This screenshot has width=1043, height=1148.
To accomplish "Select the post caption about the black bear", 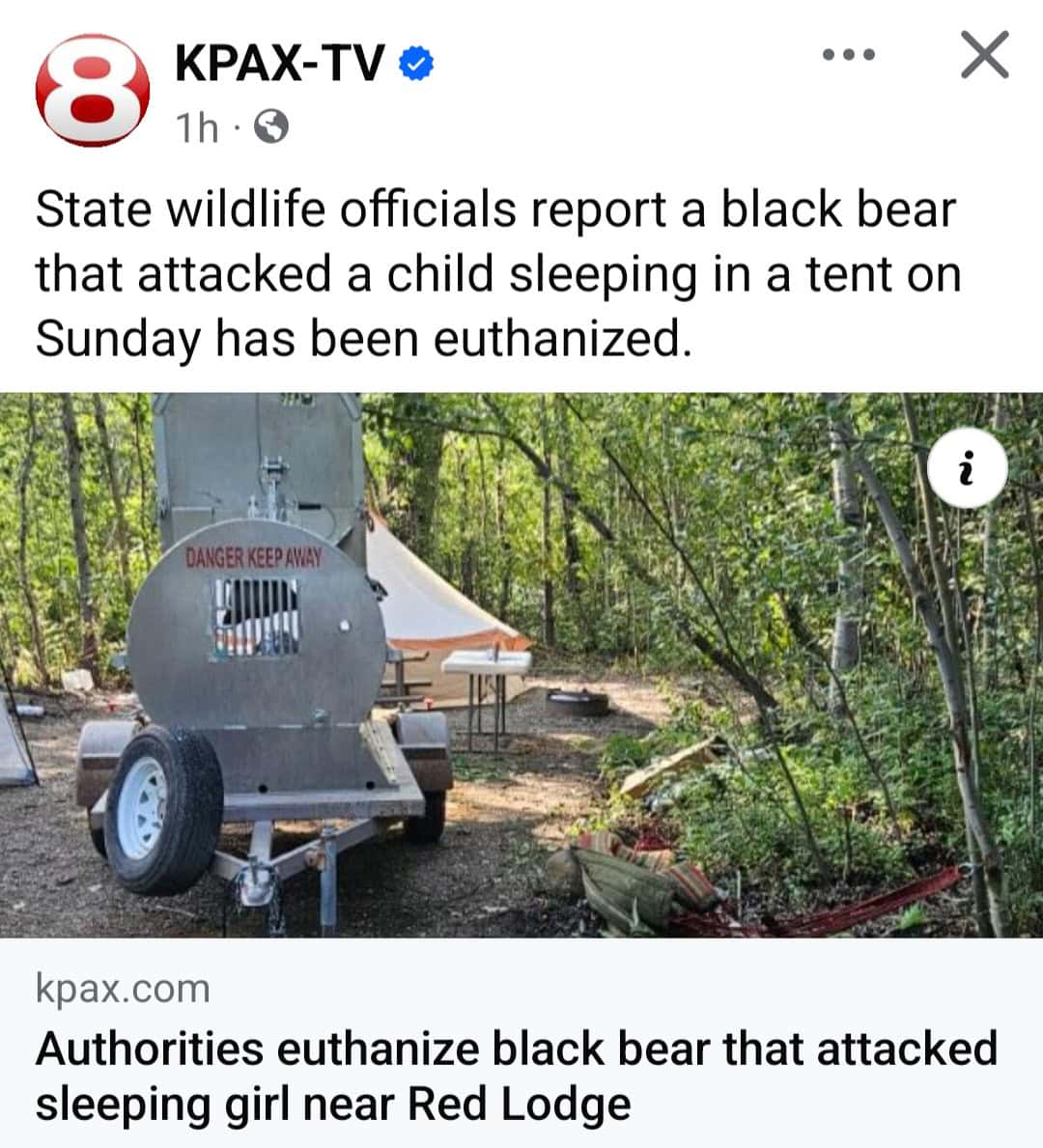I will (x=498, y=274).
